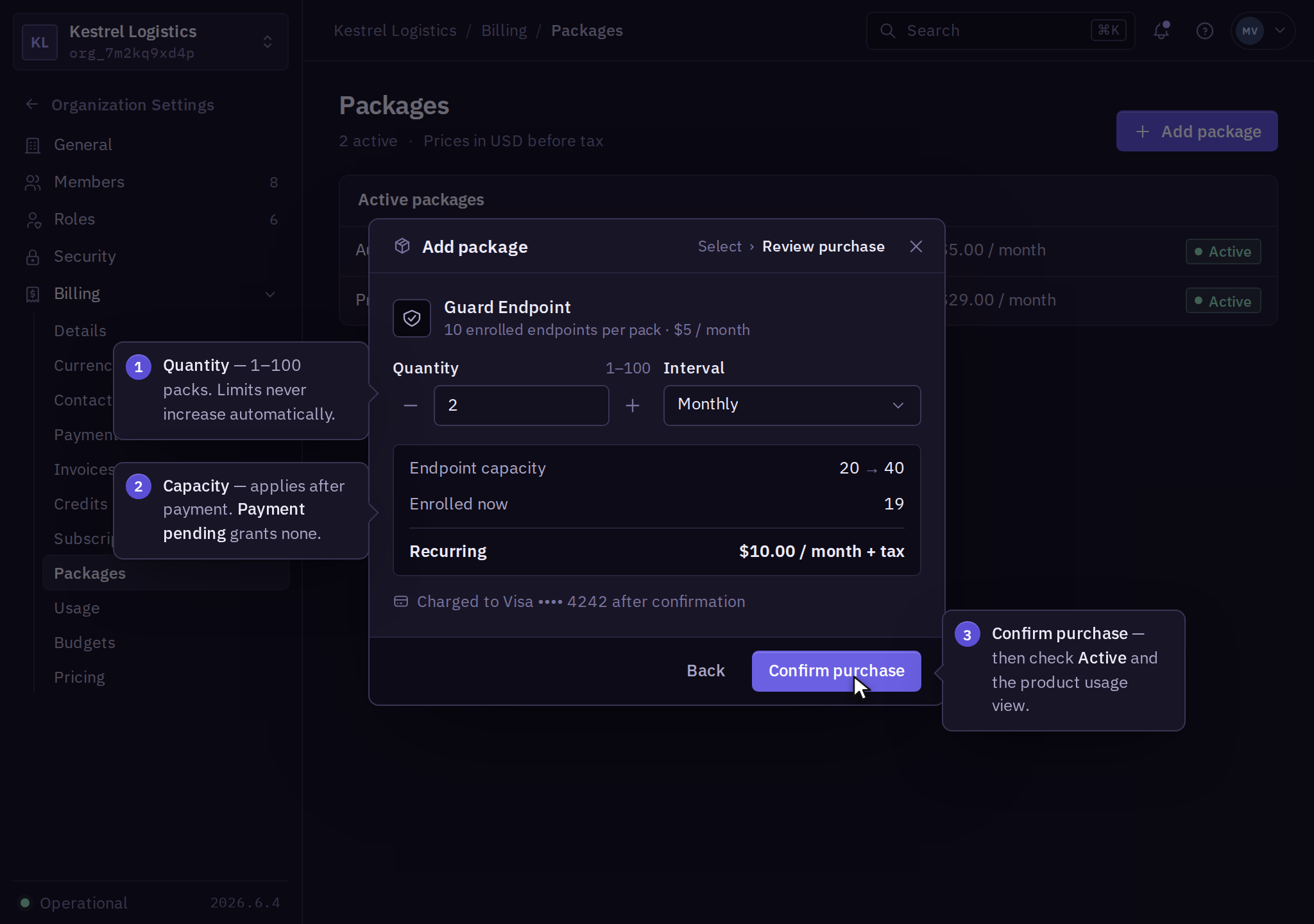The image size is (1314, 924).
Task: Go back to Organization Settings
Action: (133, 105)
